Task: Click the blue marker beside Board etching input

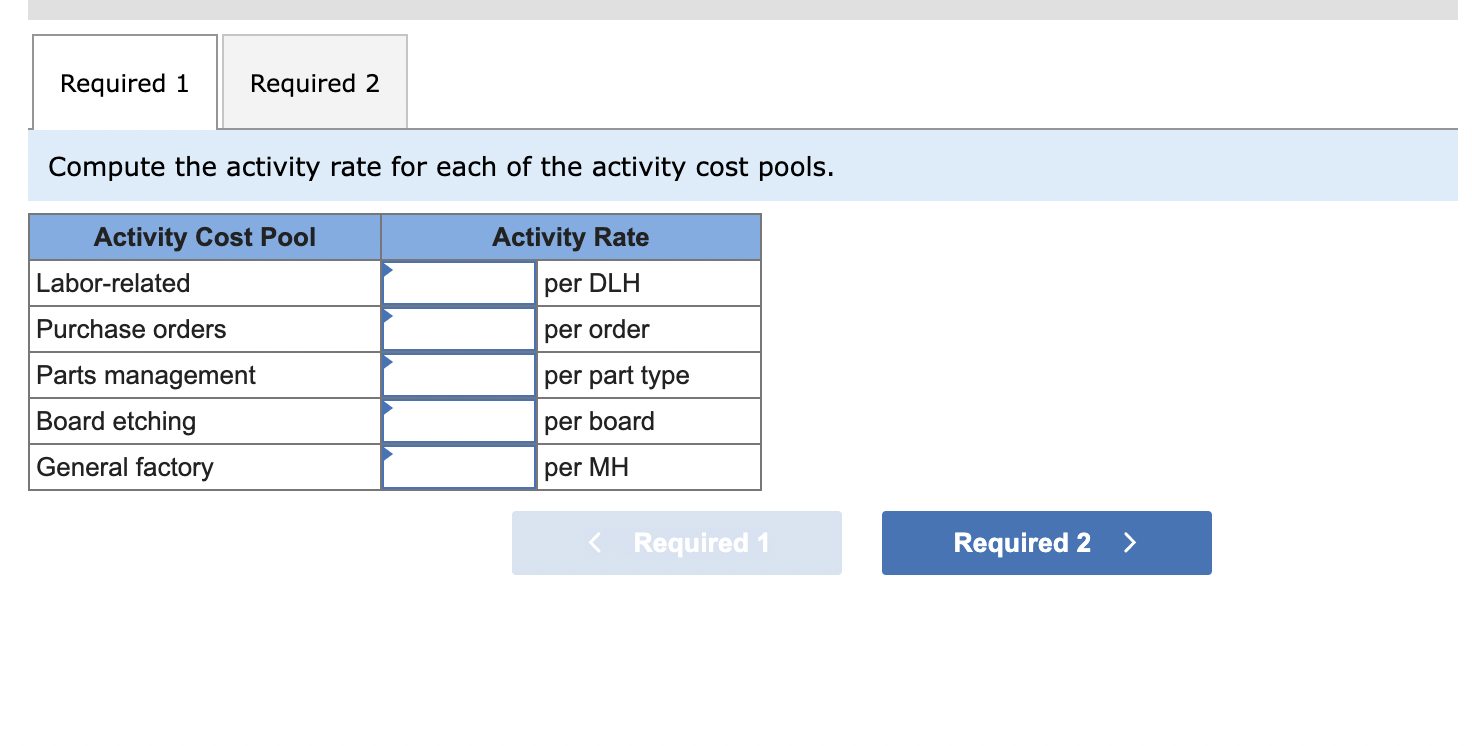Action: (386, 408)
